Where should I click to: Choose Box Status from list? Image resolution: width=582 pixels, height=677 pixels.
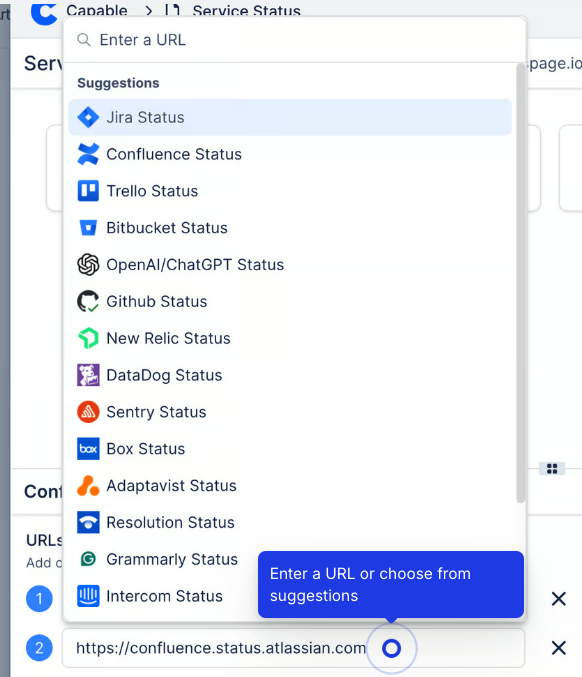point(290,449)
